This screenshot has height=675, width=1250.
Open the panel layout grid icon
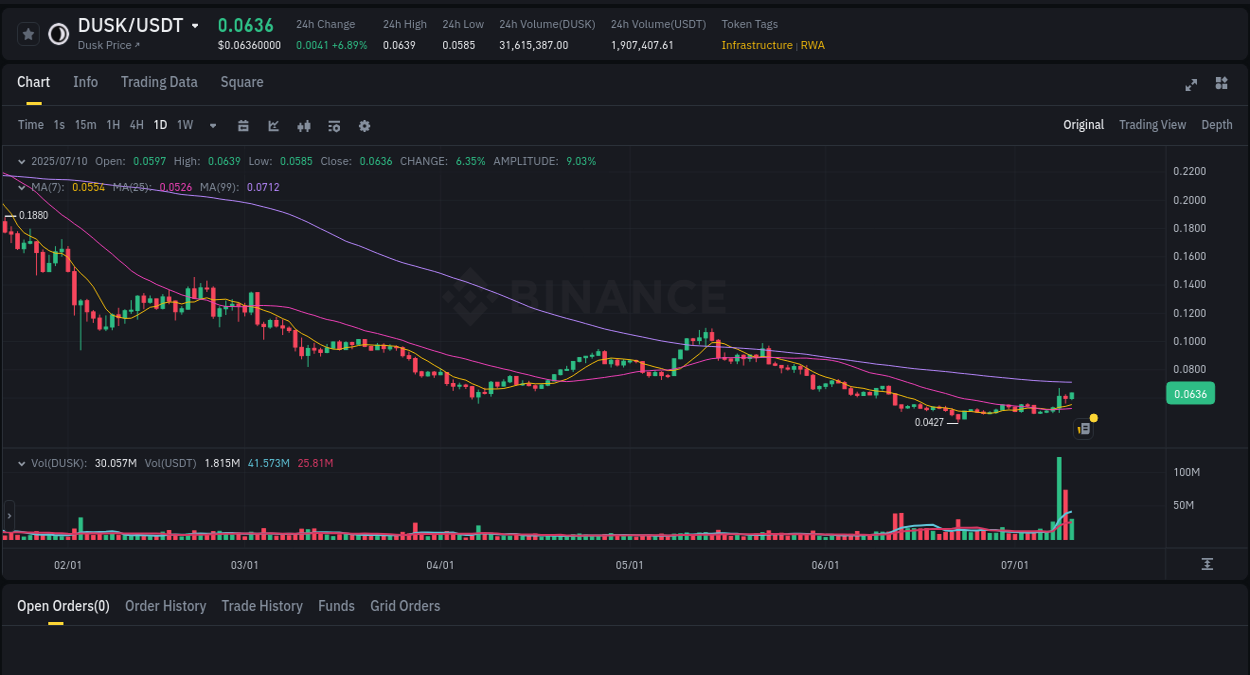coord(1221,85)
